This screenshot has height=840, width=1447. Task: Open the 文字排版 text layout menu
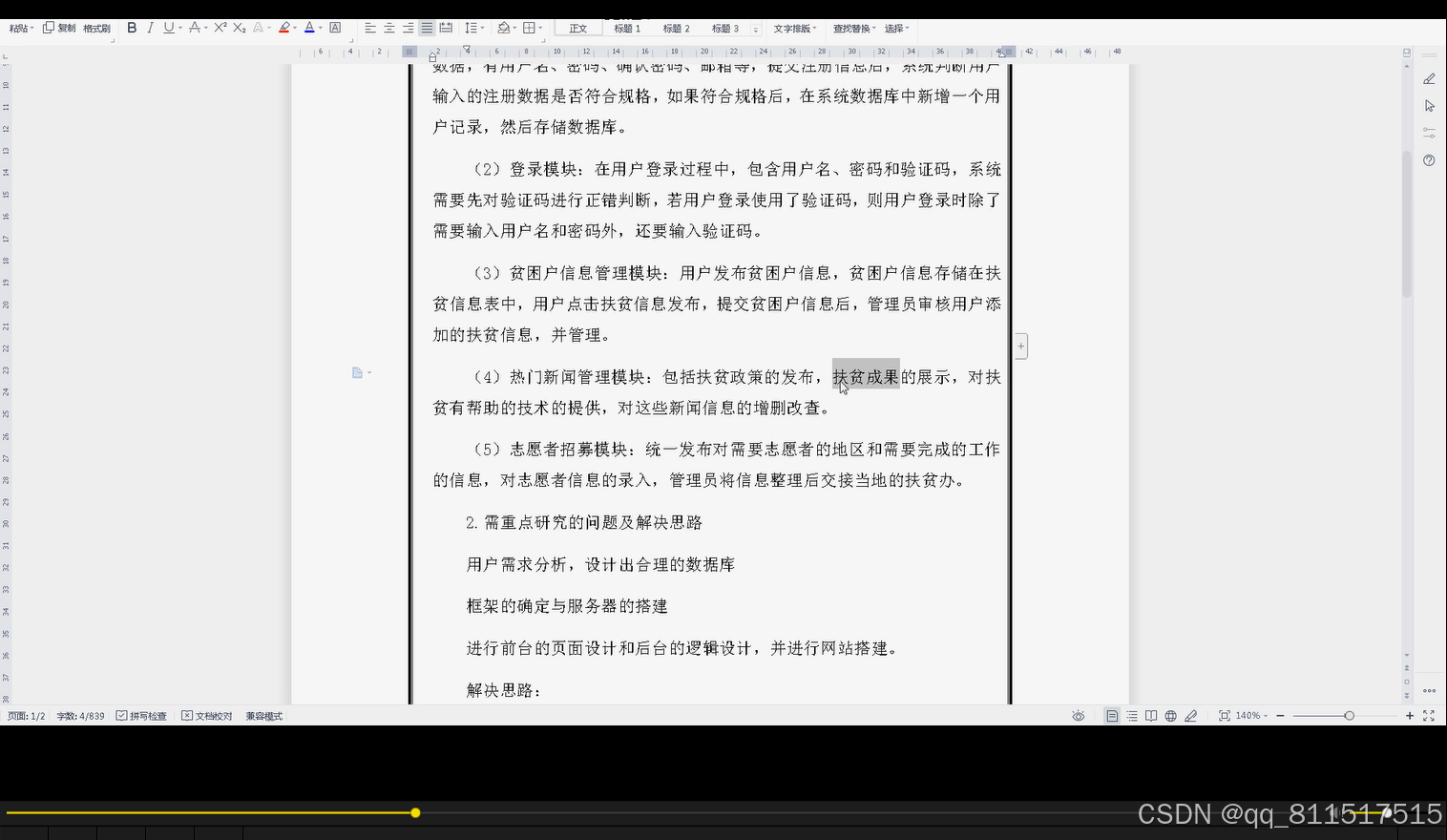pyautogui.click(x=795, y=28)
